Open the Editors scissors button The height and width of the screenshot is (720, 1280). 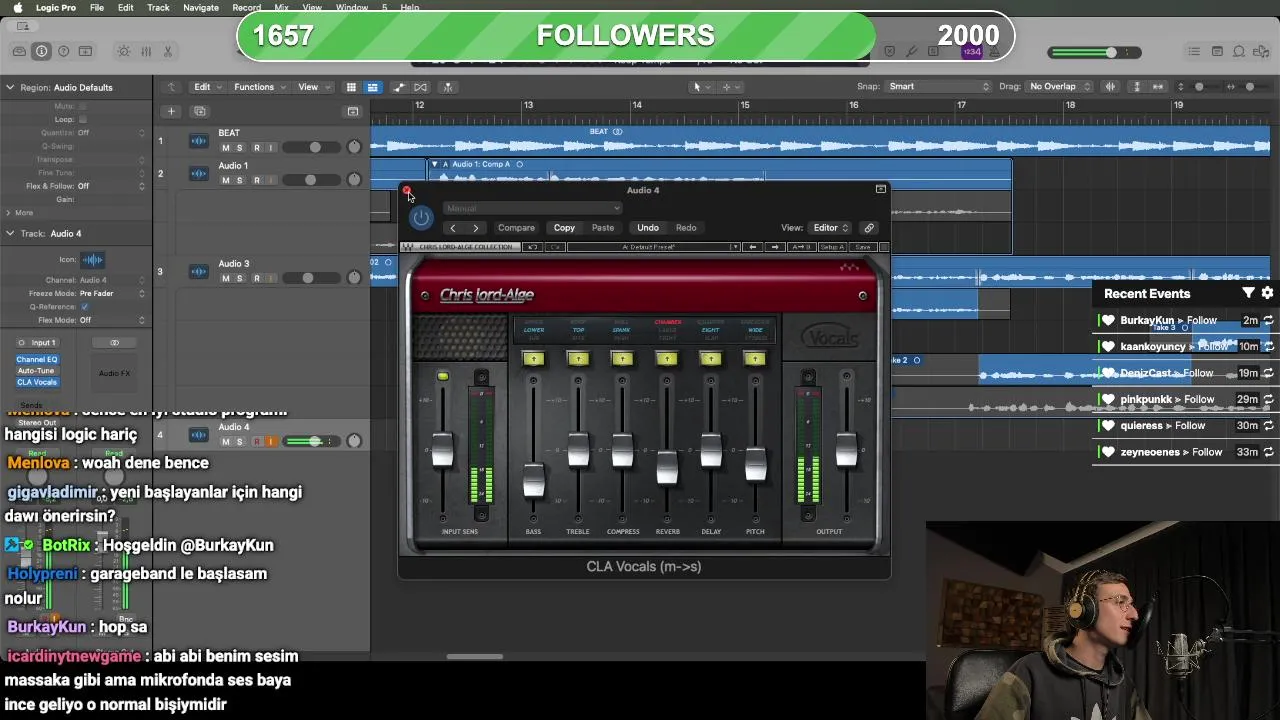[x=168, y=52]
